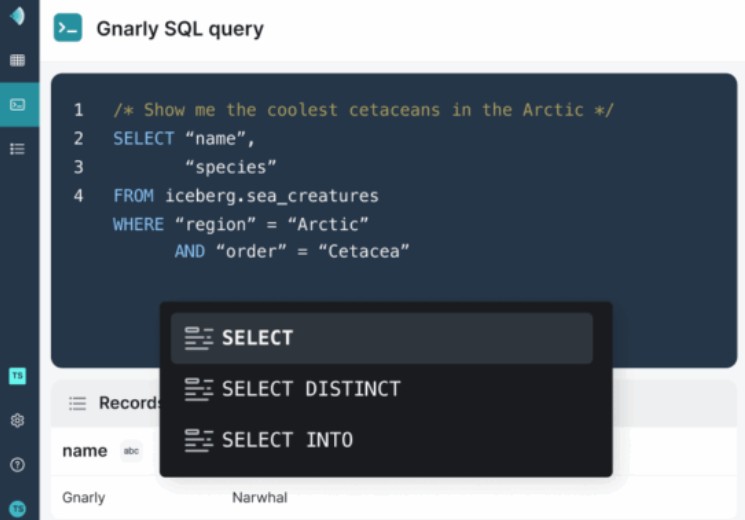Open the list view icon in sidebar

click(17, 149)
